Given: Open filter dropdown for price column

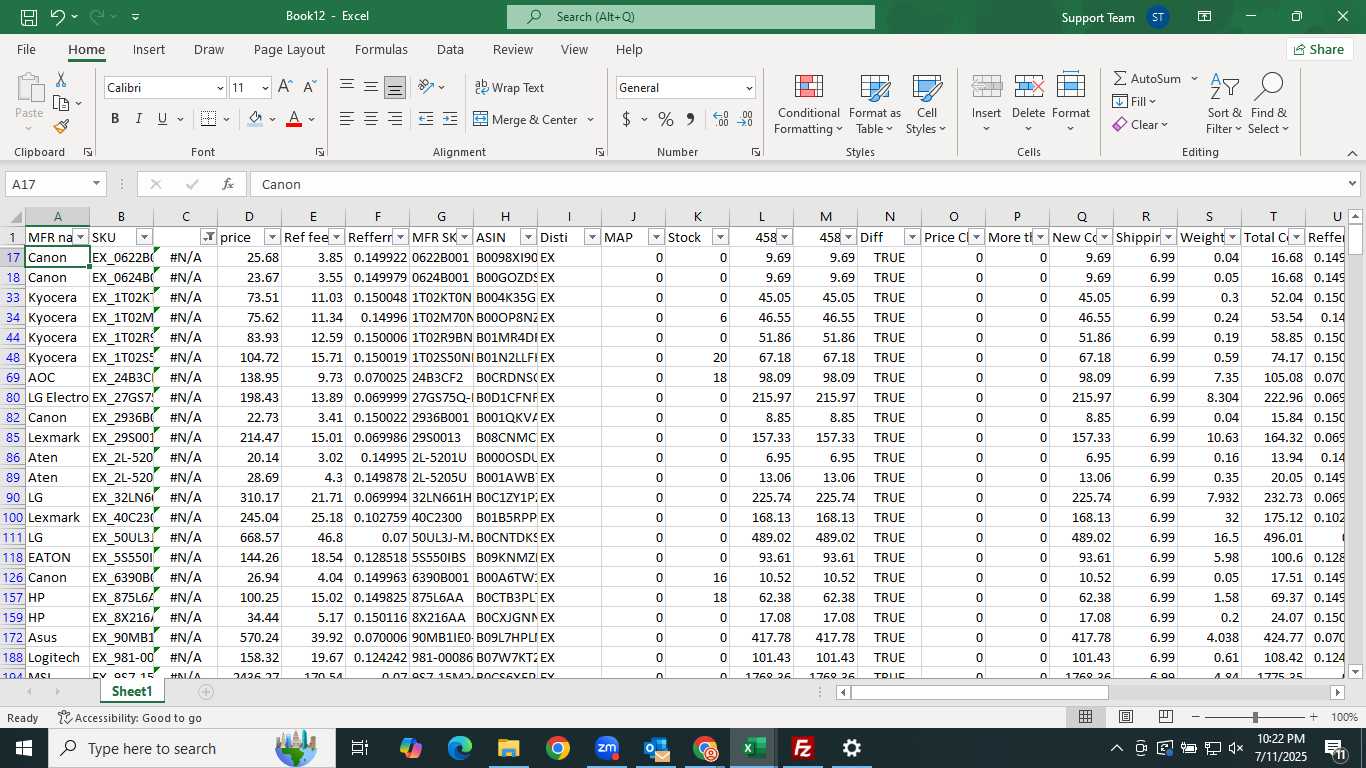Looking at the screenshot, I should (x=272, y=237).
